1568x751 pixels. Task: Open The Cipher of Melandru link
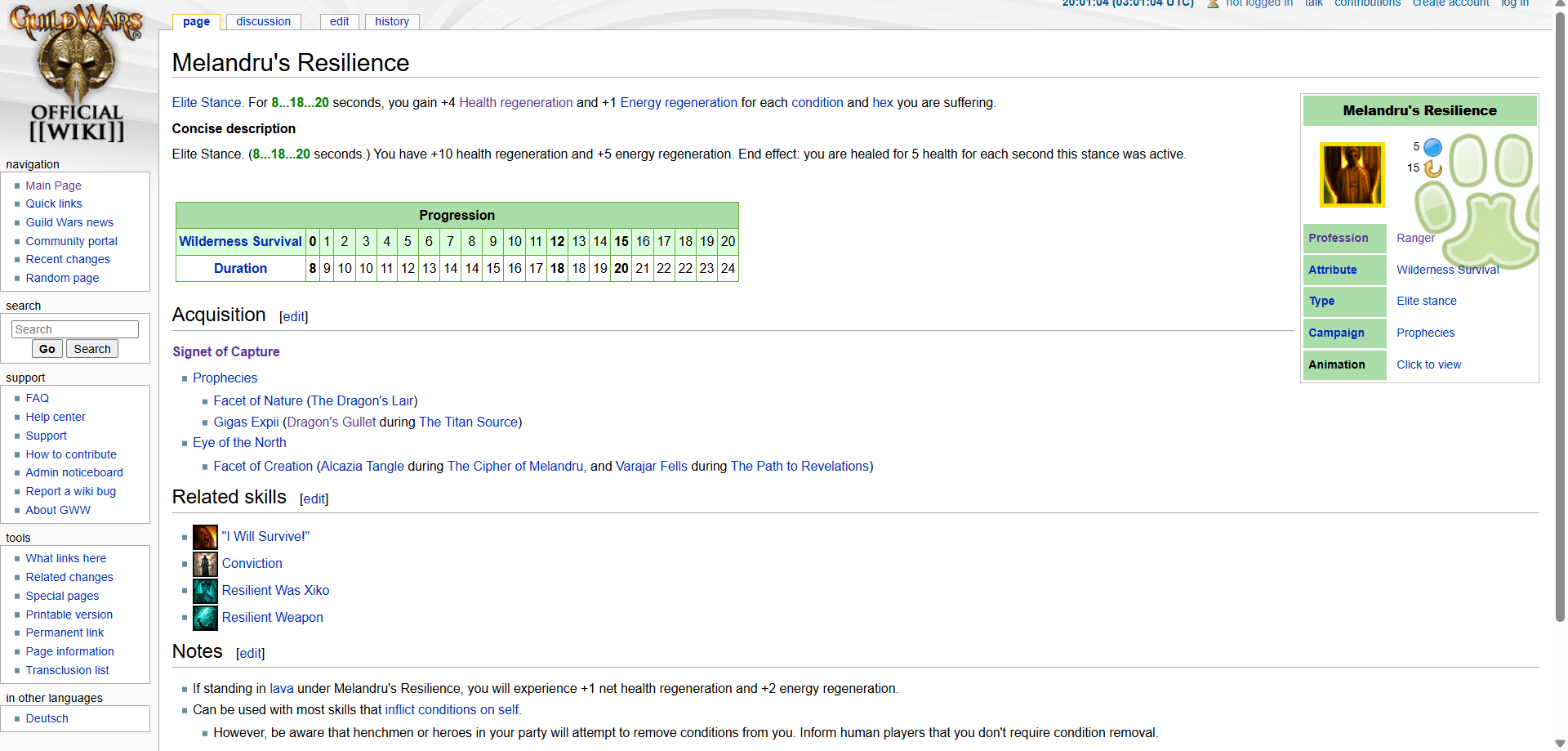pyautogui.click(x=515, y=467)
